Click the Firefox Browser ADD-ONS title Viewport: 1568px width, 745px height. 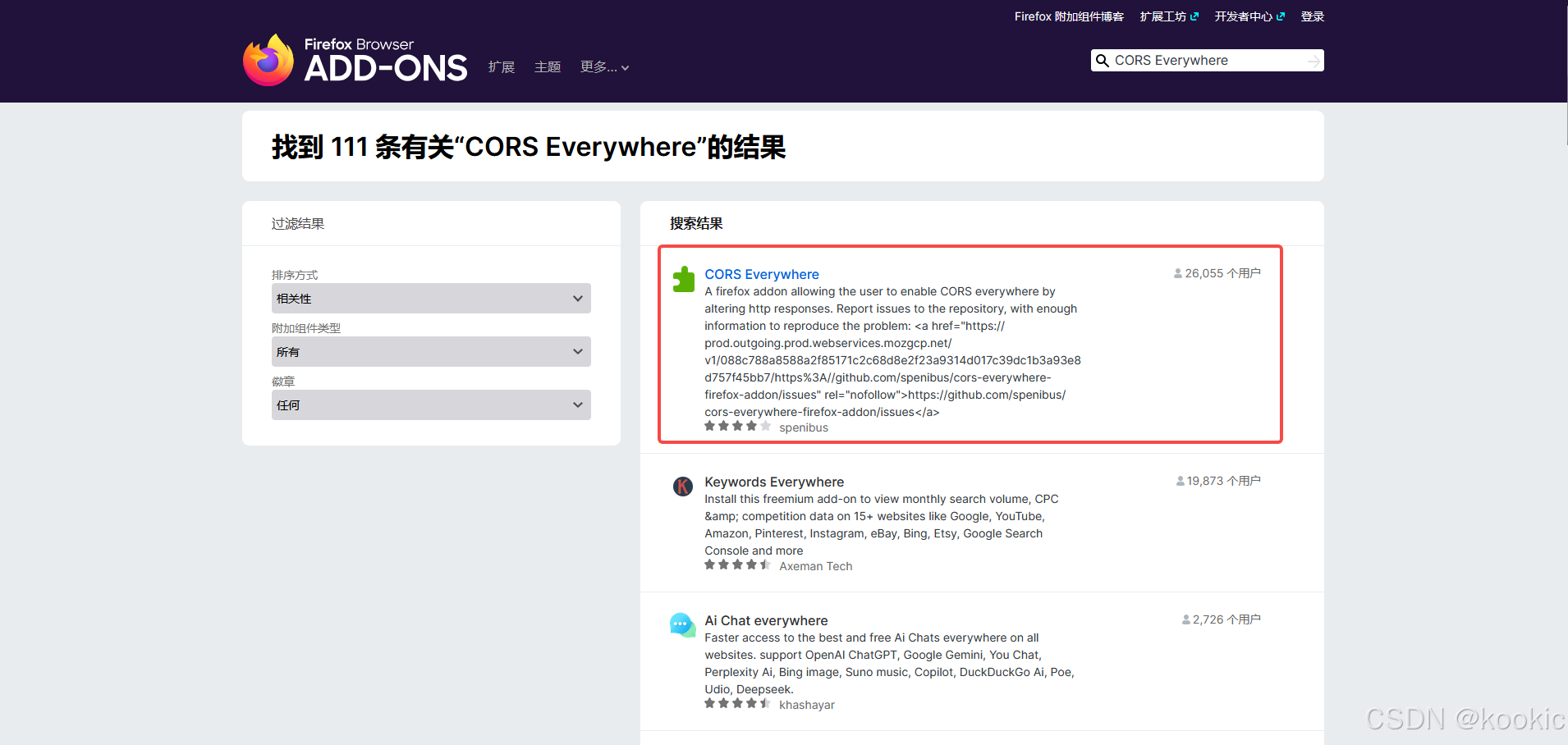pyautogui.click(x=386, y=61)
